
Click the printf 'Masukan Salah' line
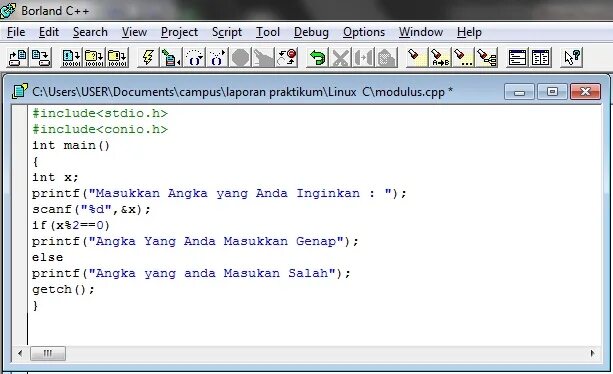click(191, 274)
